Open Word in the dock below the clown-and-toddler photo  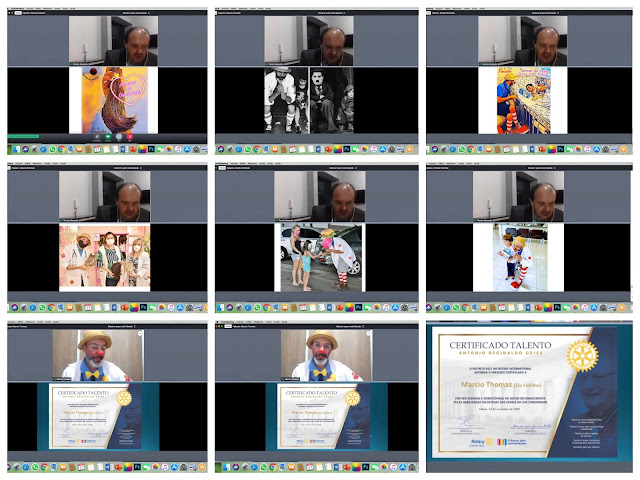coord(528,307)
